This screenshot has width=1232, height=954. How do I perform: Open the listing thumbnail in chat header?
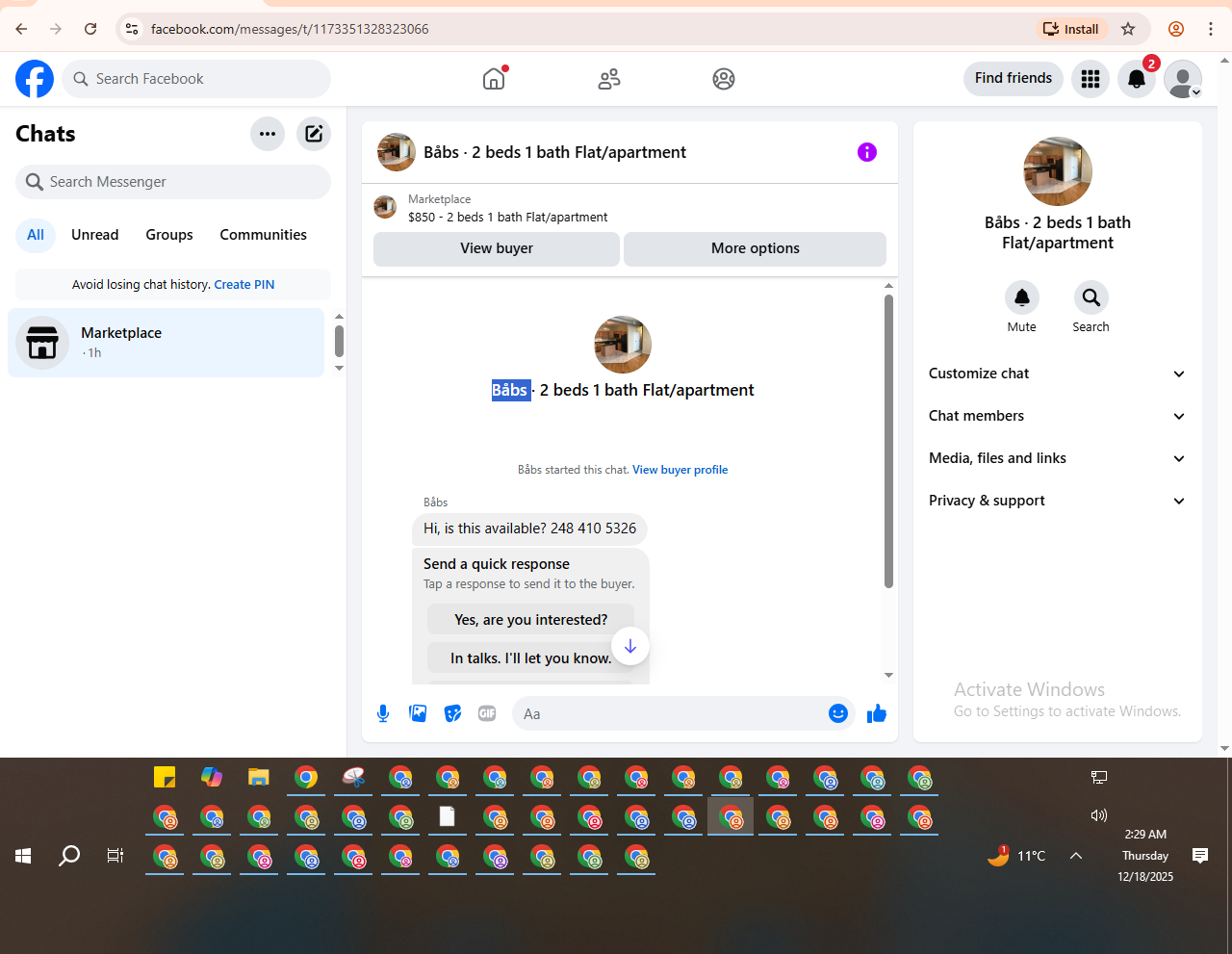point(397,152)
